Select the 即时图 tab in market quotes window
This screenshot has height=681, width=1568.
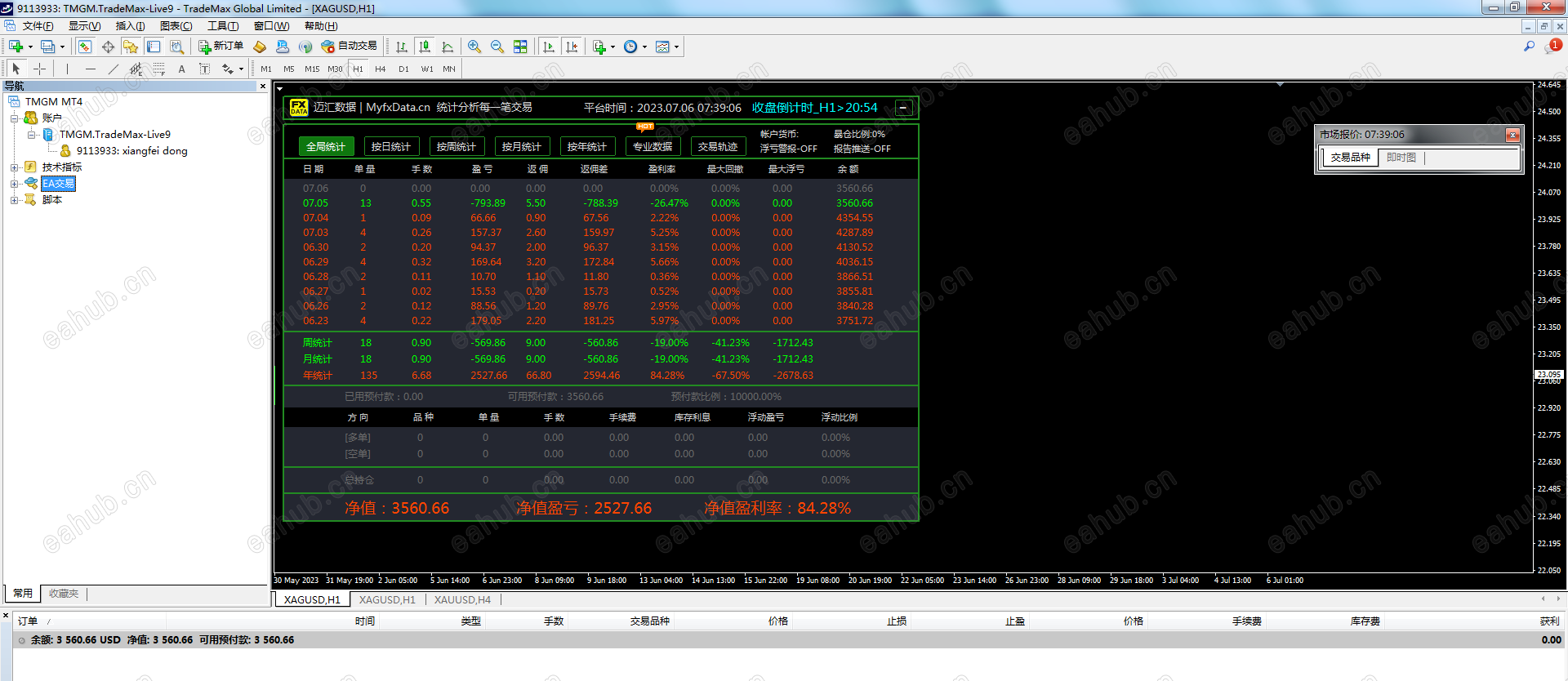coord(1401,158)
